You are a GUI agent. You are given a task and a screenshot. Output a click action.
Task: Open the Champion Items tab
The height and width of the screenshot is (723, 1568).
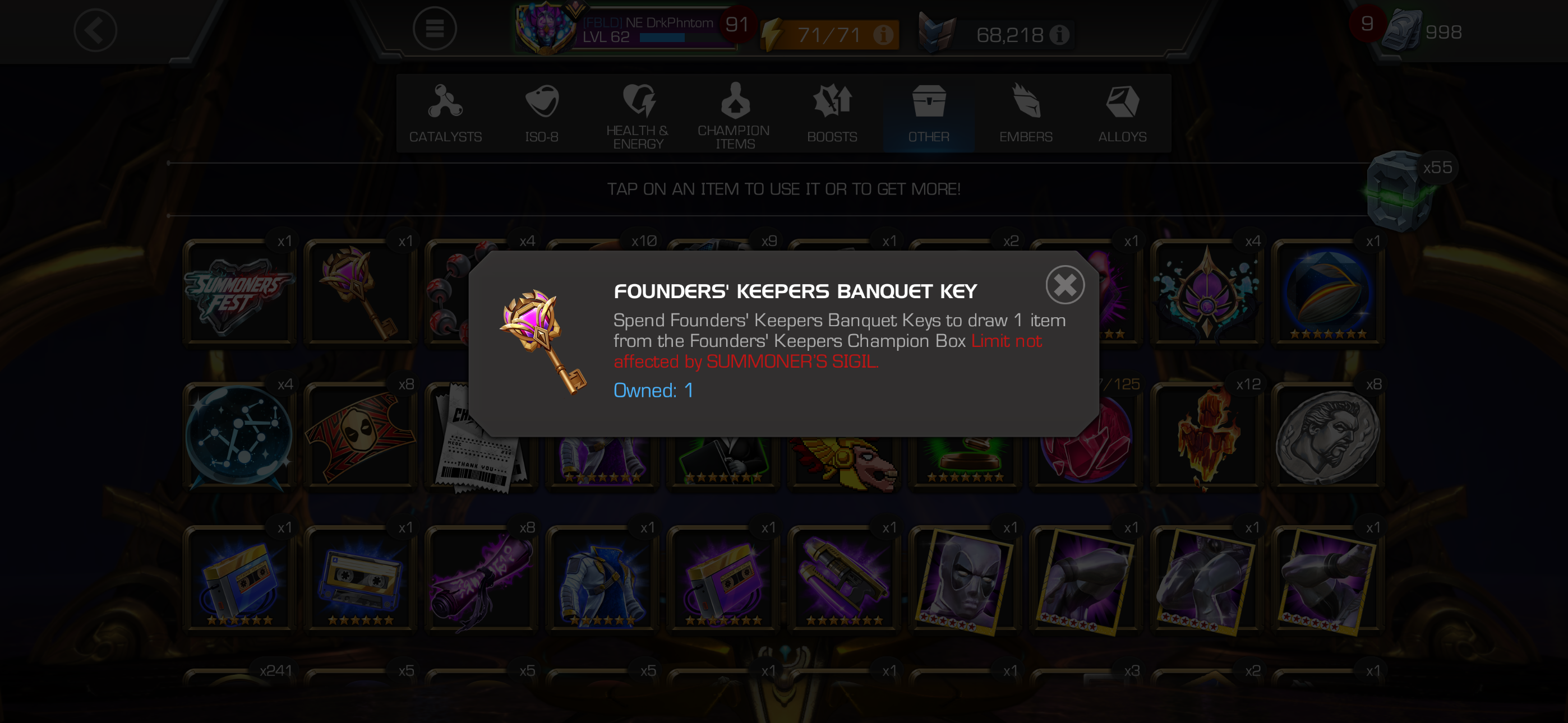pos(735,113)
